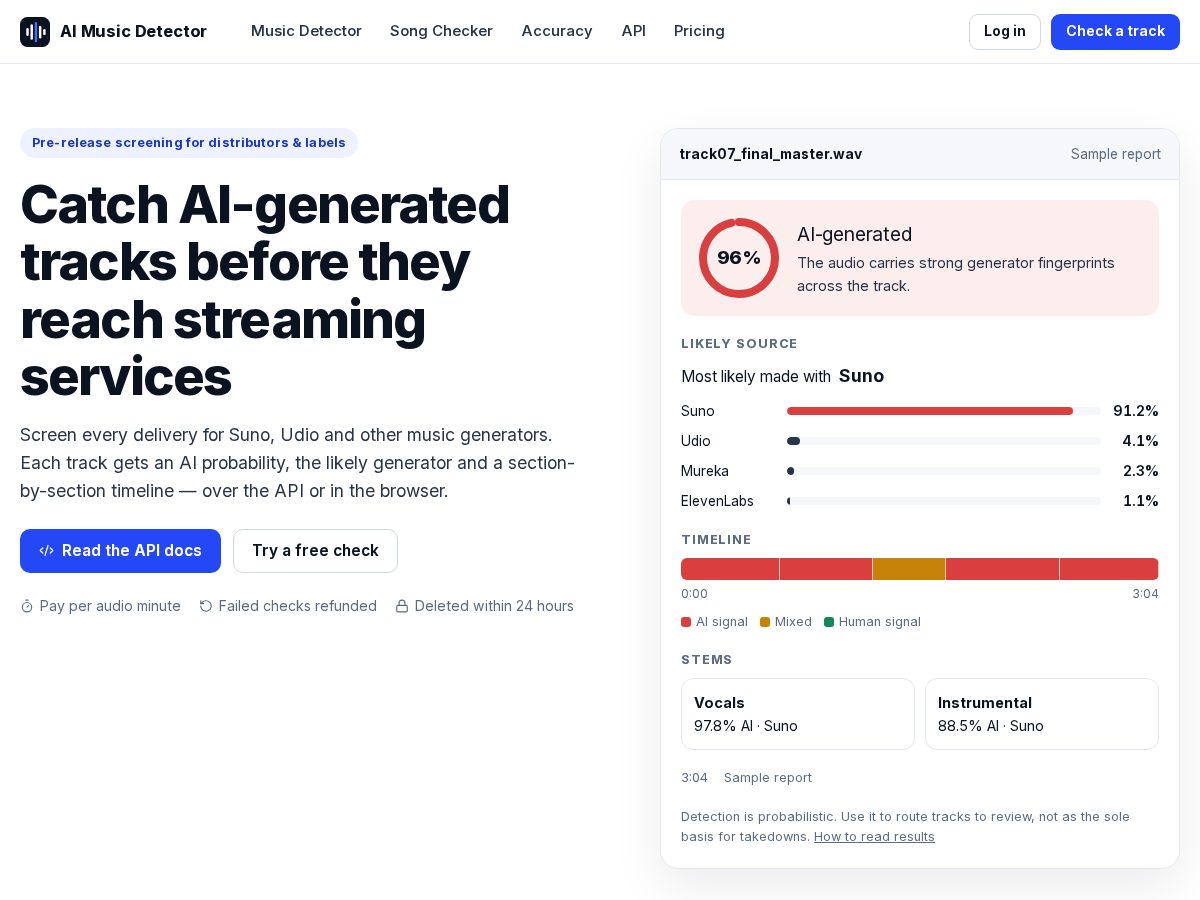This screenshot has width=1200, height=900.
Task: Click the Log in button
Action: pos(1005,32)
